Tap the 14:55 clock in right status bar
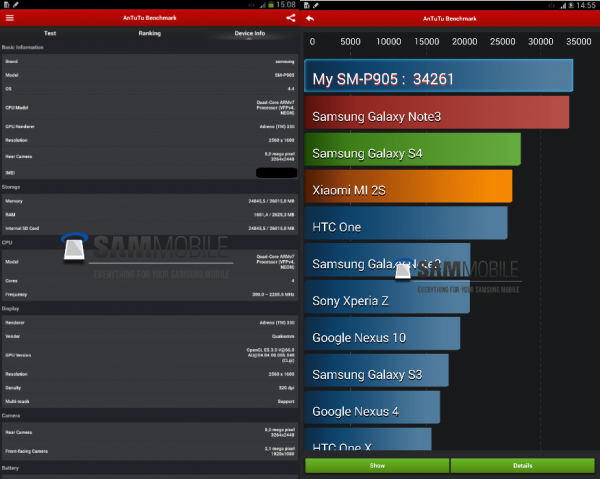This screenshot has height=479, width=600. click(586, 5)
